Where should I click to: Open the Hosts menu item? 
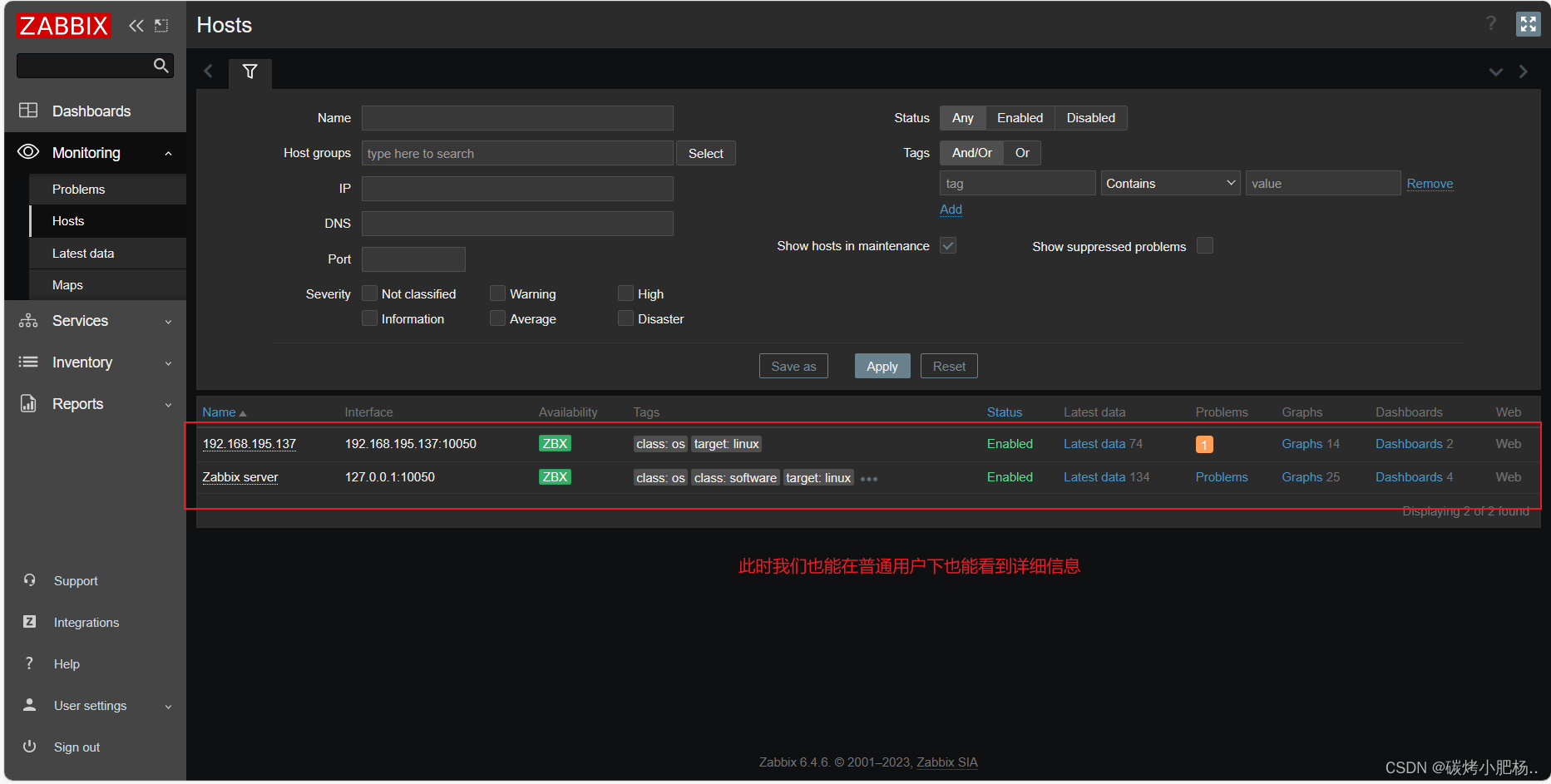(107, 221)
